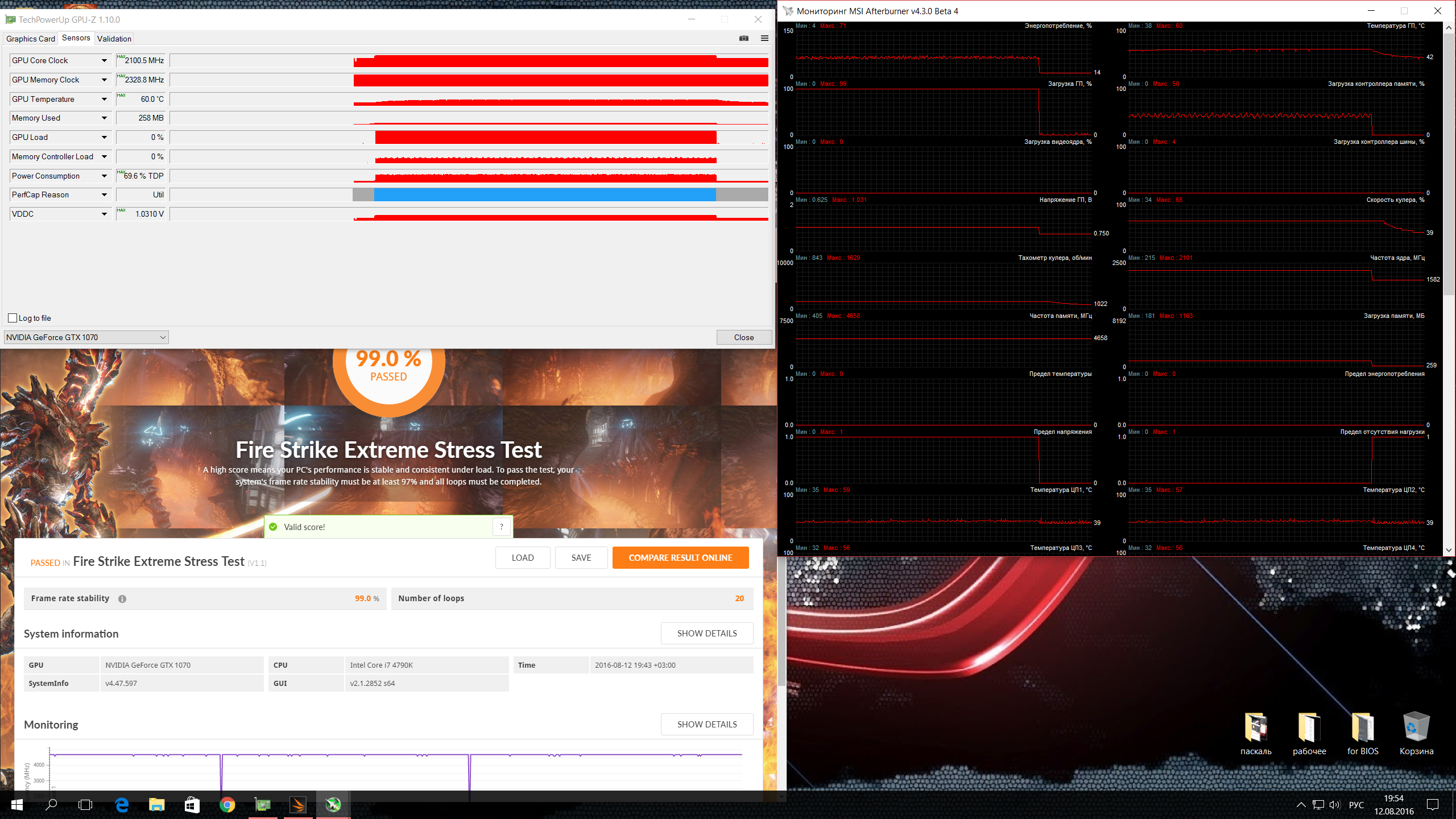The height and width of the screenshot is (819, 1456).
Task: Click SHOW DETAILS for System information
Action: (706, 633)
